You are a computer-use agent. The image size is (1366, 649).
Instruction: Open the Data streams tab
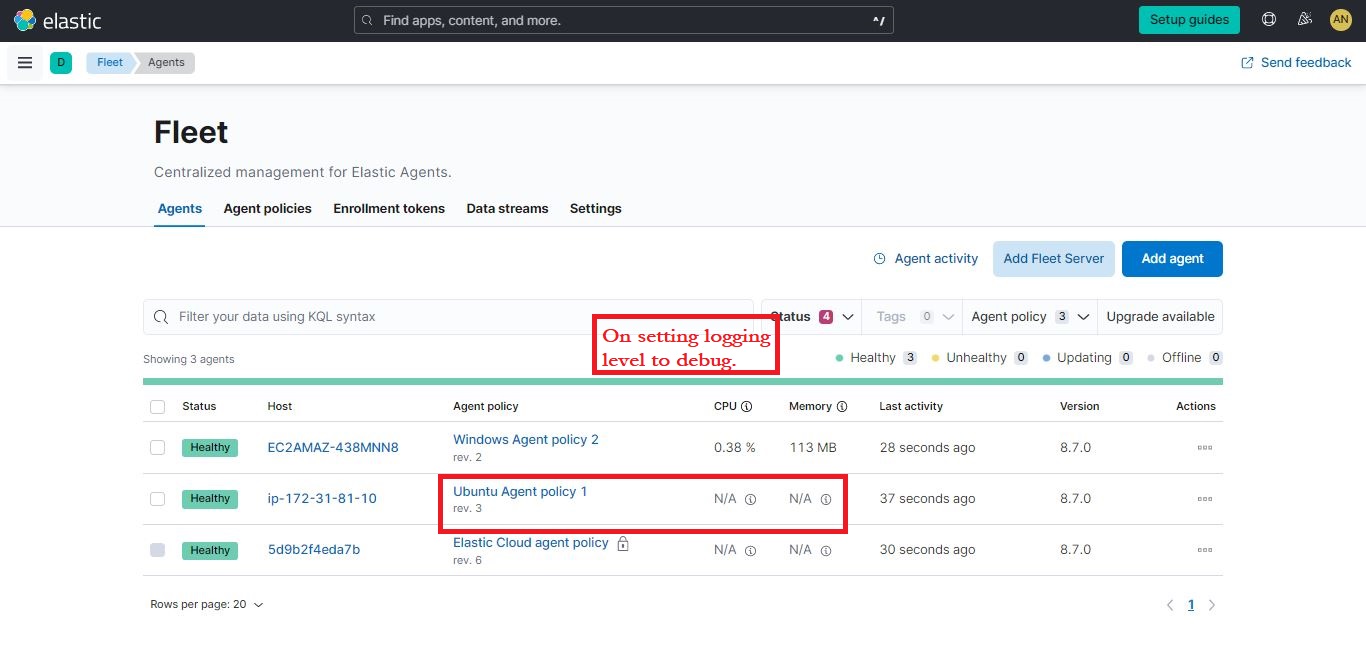pos(507,208)
